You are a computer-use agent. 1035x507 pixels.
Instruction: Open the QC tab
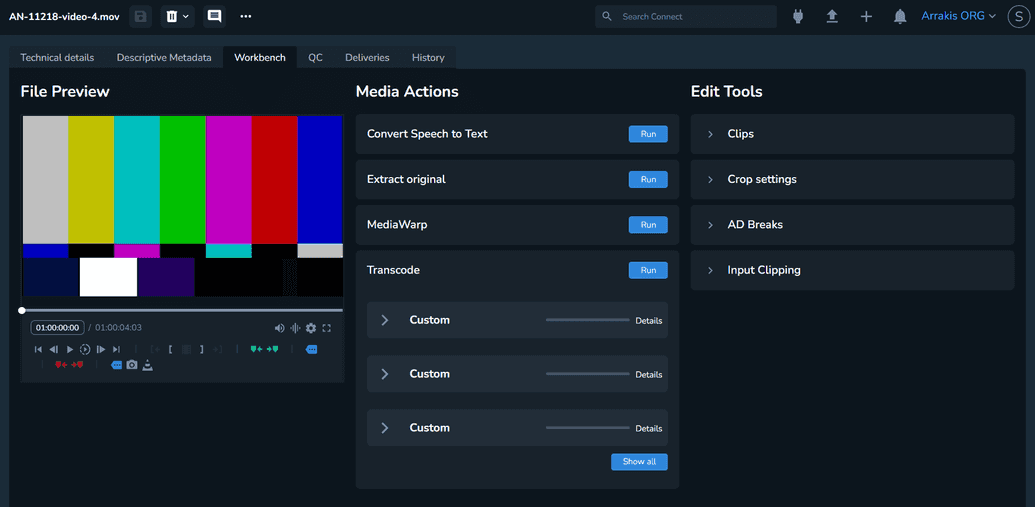(x=316, y=57)
